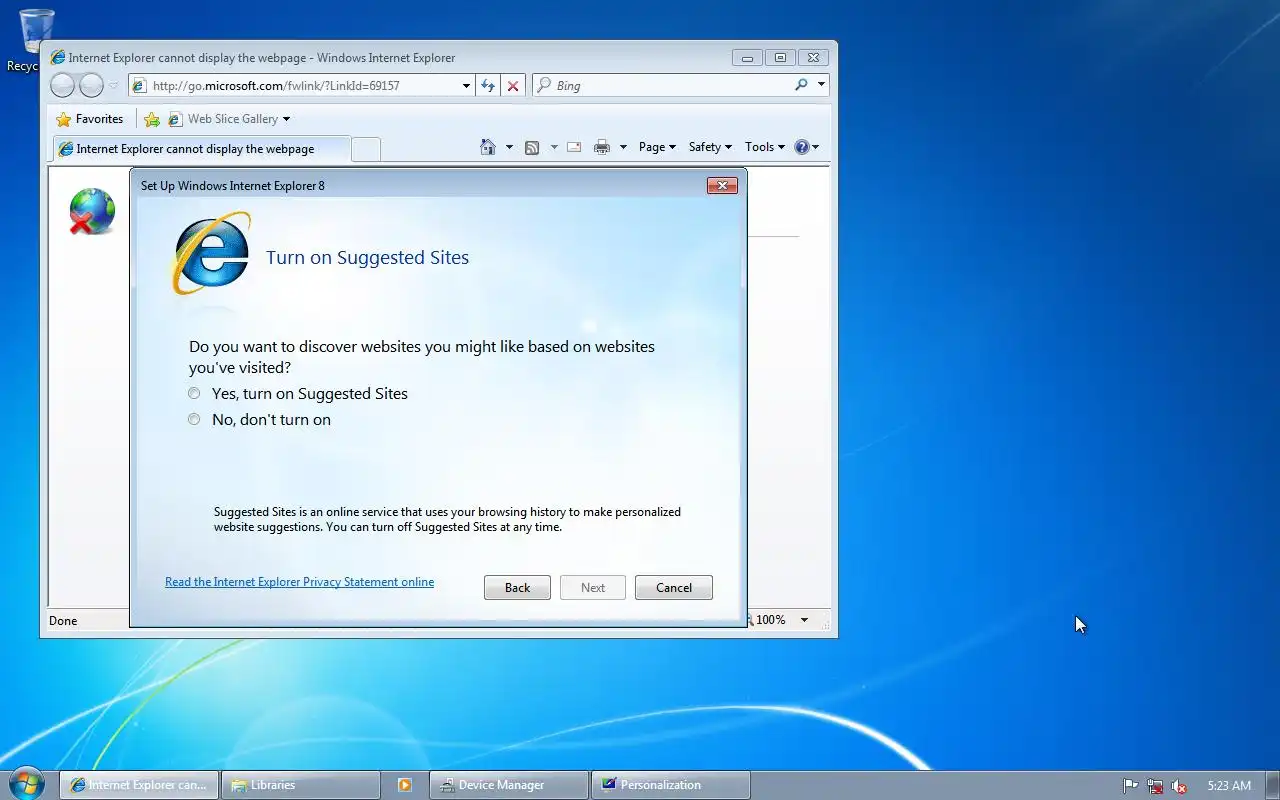Select 'No, don't turn on' radio

[x=194, y=419]
